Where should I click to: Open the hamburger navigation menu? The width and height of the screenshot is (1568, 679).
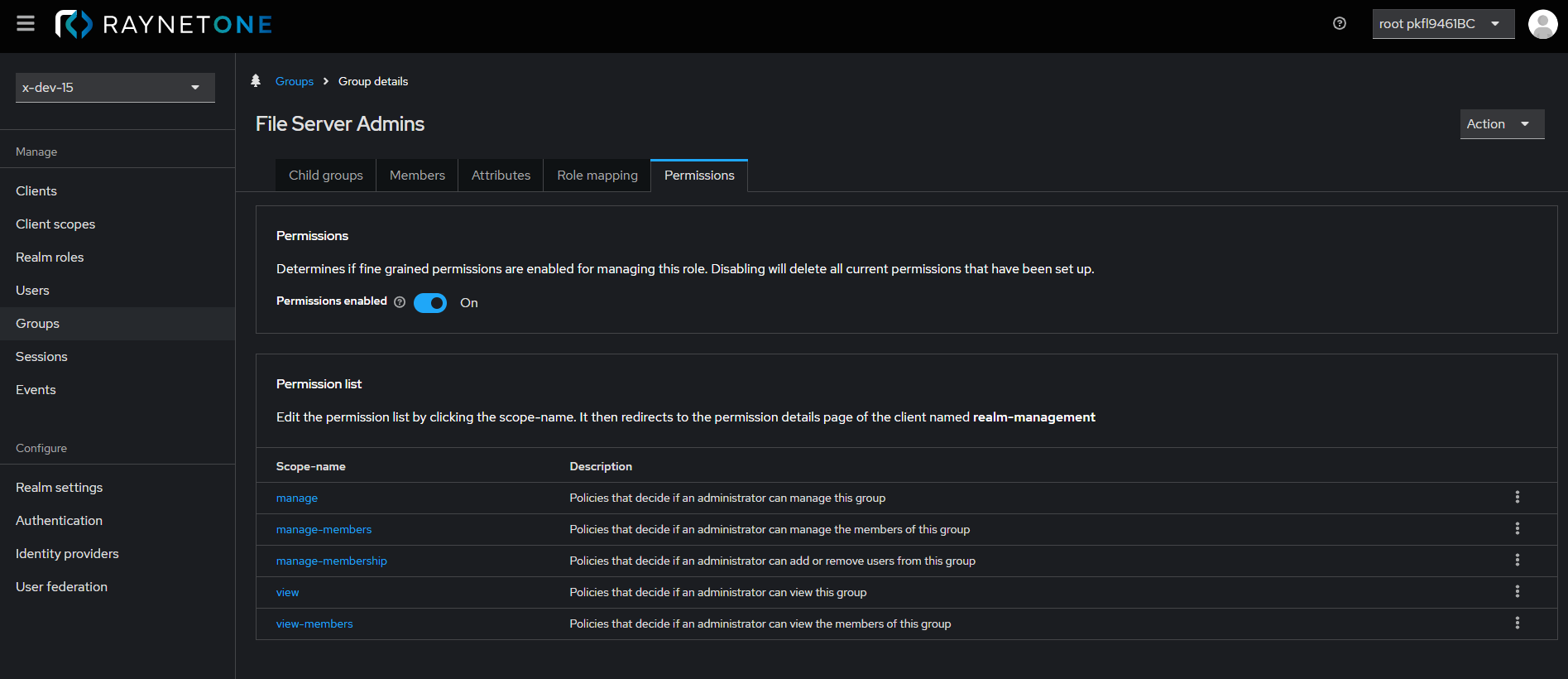[x=26, y=24]
